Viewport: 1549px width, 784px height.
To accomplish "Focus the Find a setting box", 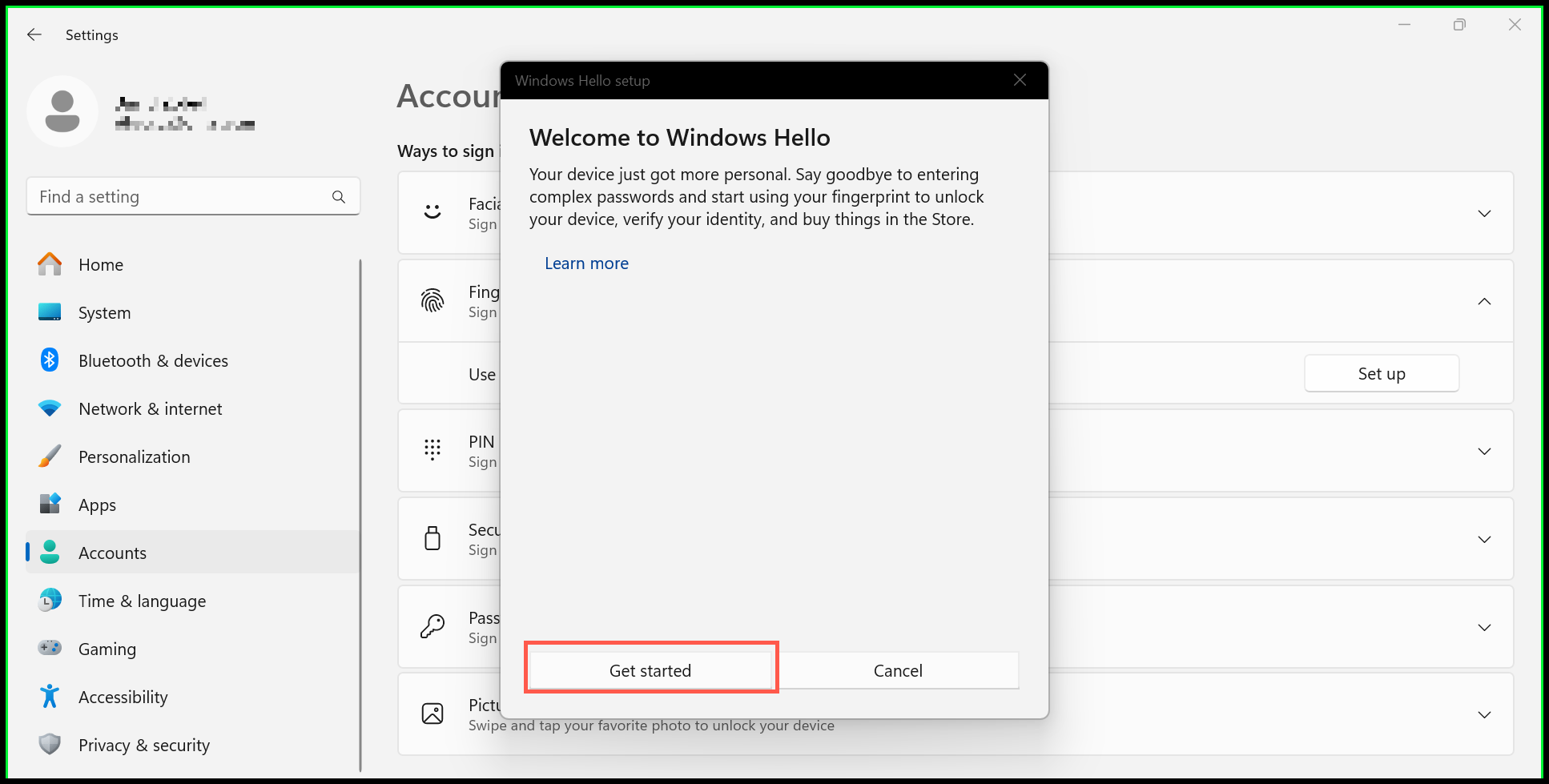I will pyautogui.click(x=193, y=197).
